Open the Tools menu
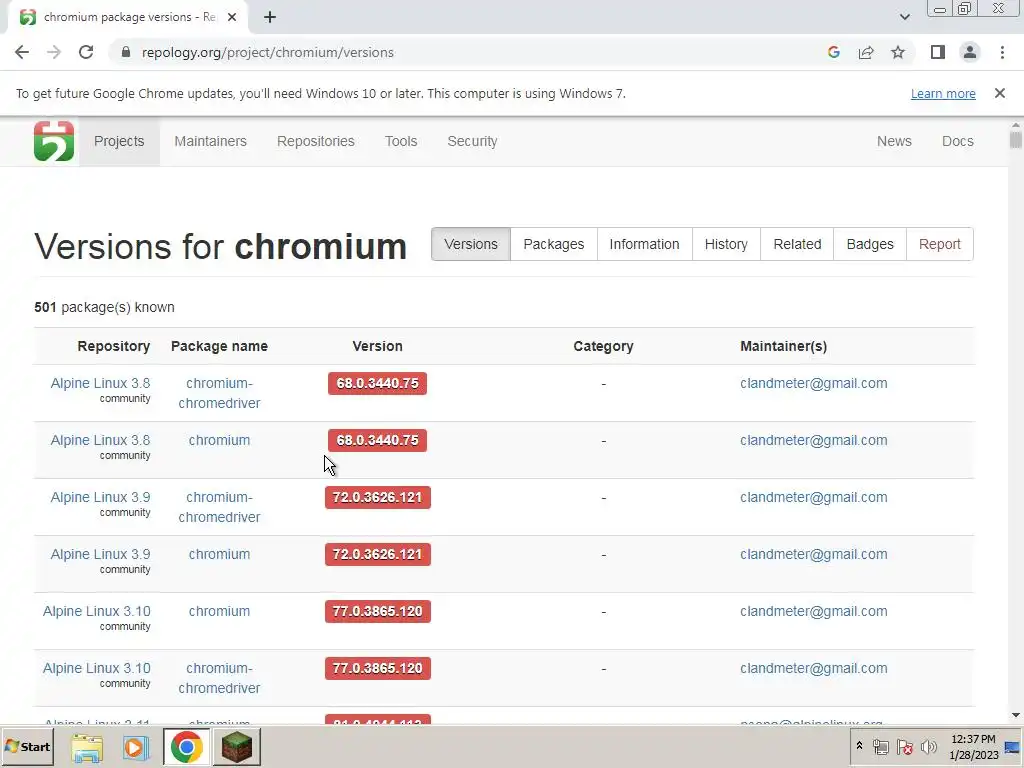 [401, 141]
